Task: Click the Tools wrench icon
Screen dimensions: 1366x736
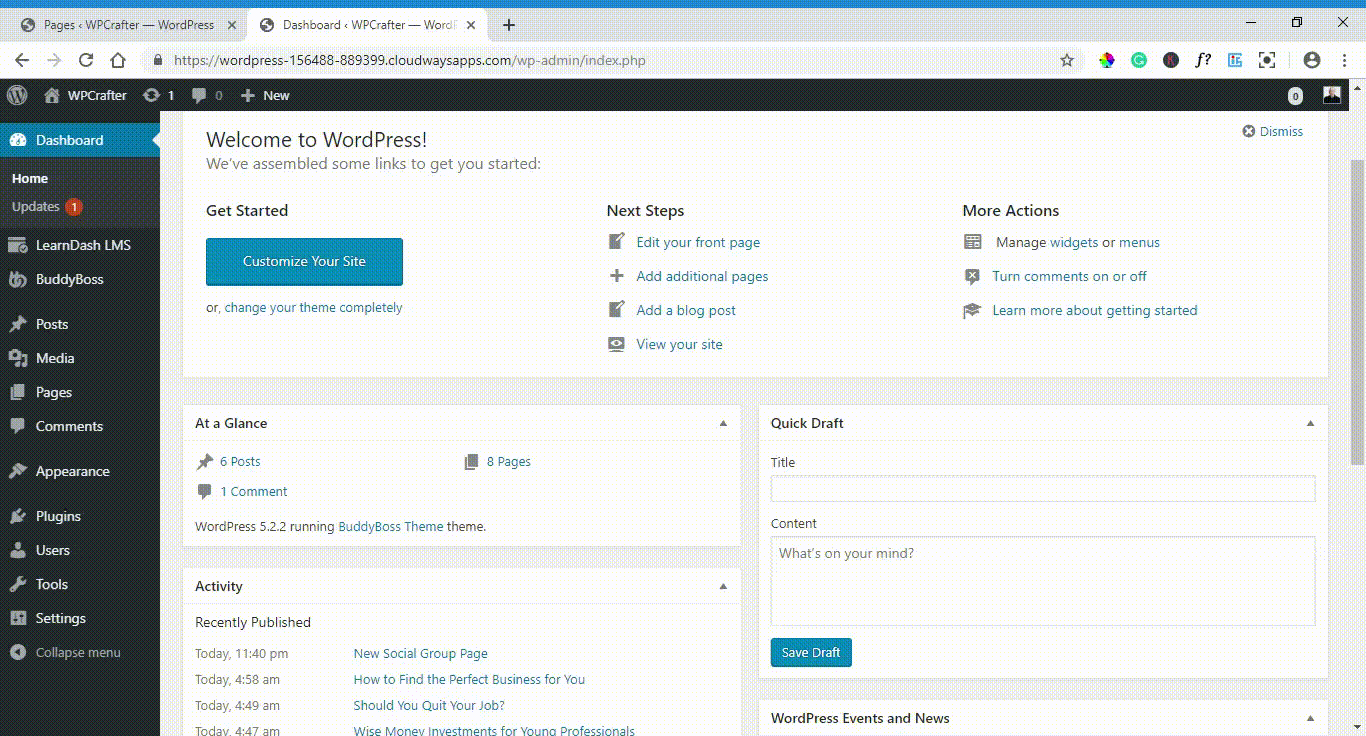Action: point(18,584)
